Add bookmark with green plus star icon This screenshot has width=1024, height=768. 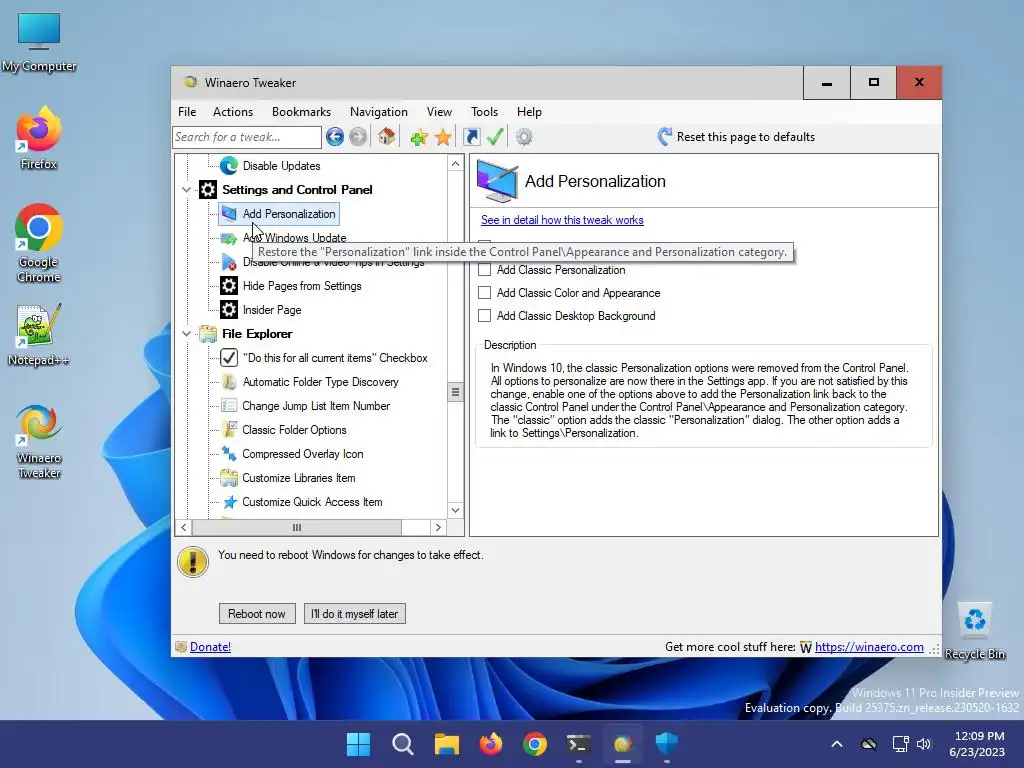point(419,137)
